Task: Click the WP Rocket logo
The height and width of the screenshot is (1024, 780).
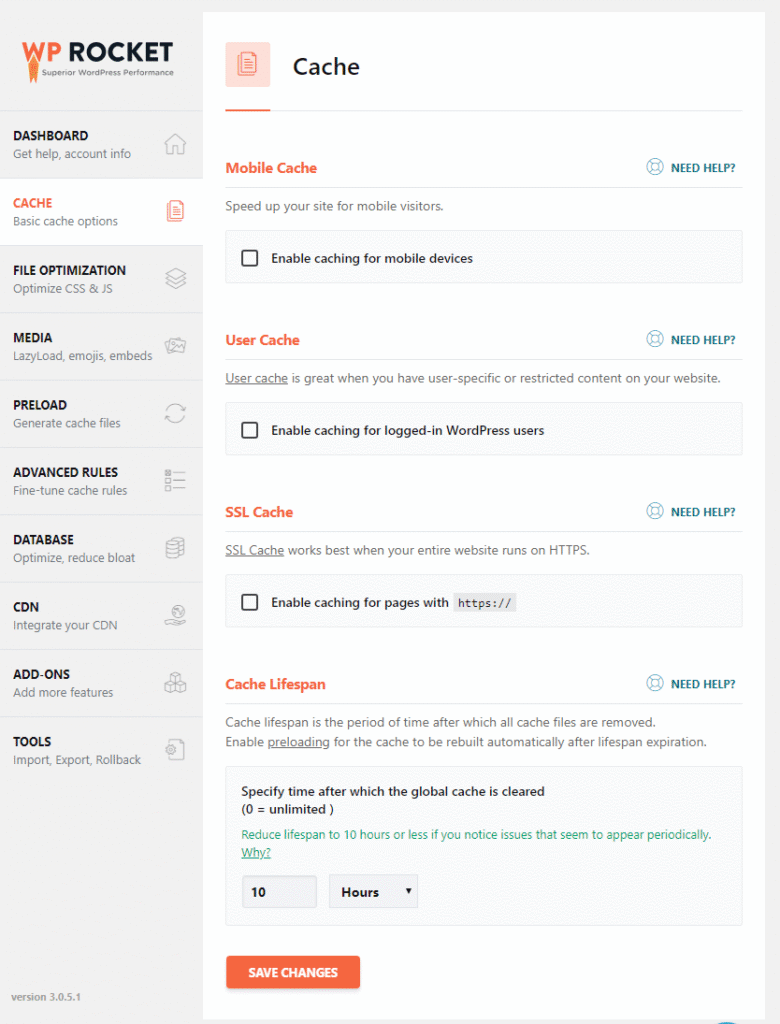Action: (x=98, y=60)
